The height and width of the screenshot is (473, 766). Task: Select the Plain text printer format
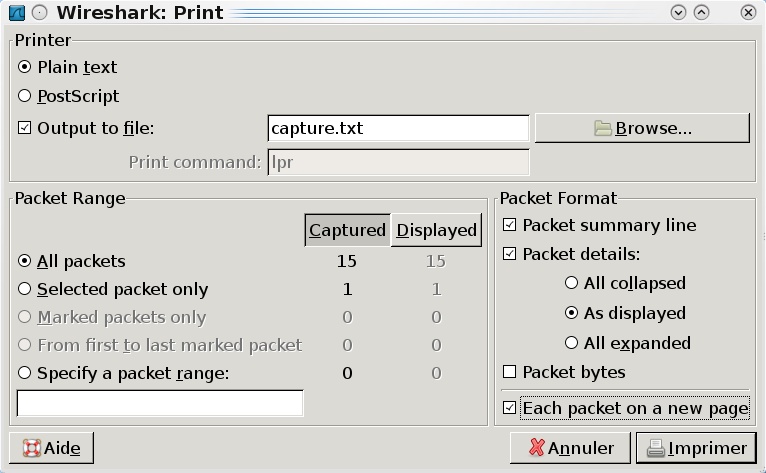[x=67, y=67]
